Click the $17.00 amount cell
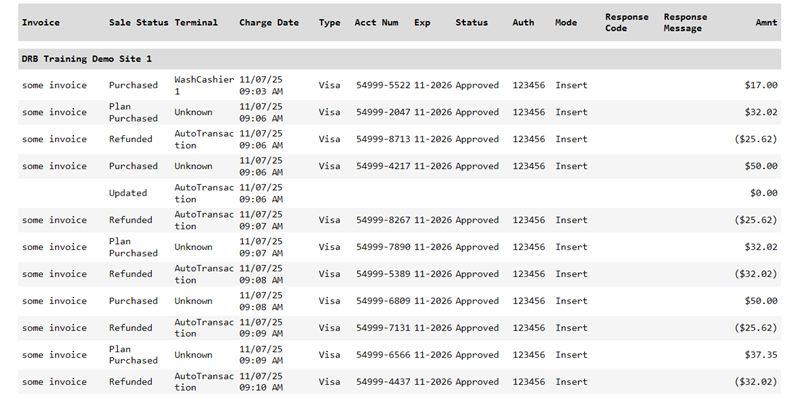The image size is (800, 408). 761,85
